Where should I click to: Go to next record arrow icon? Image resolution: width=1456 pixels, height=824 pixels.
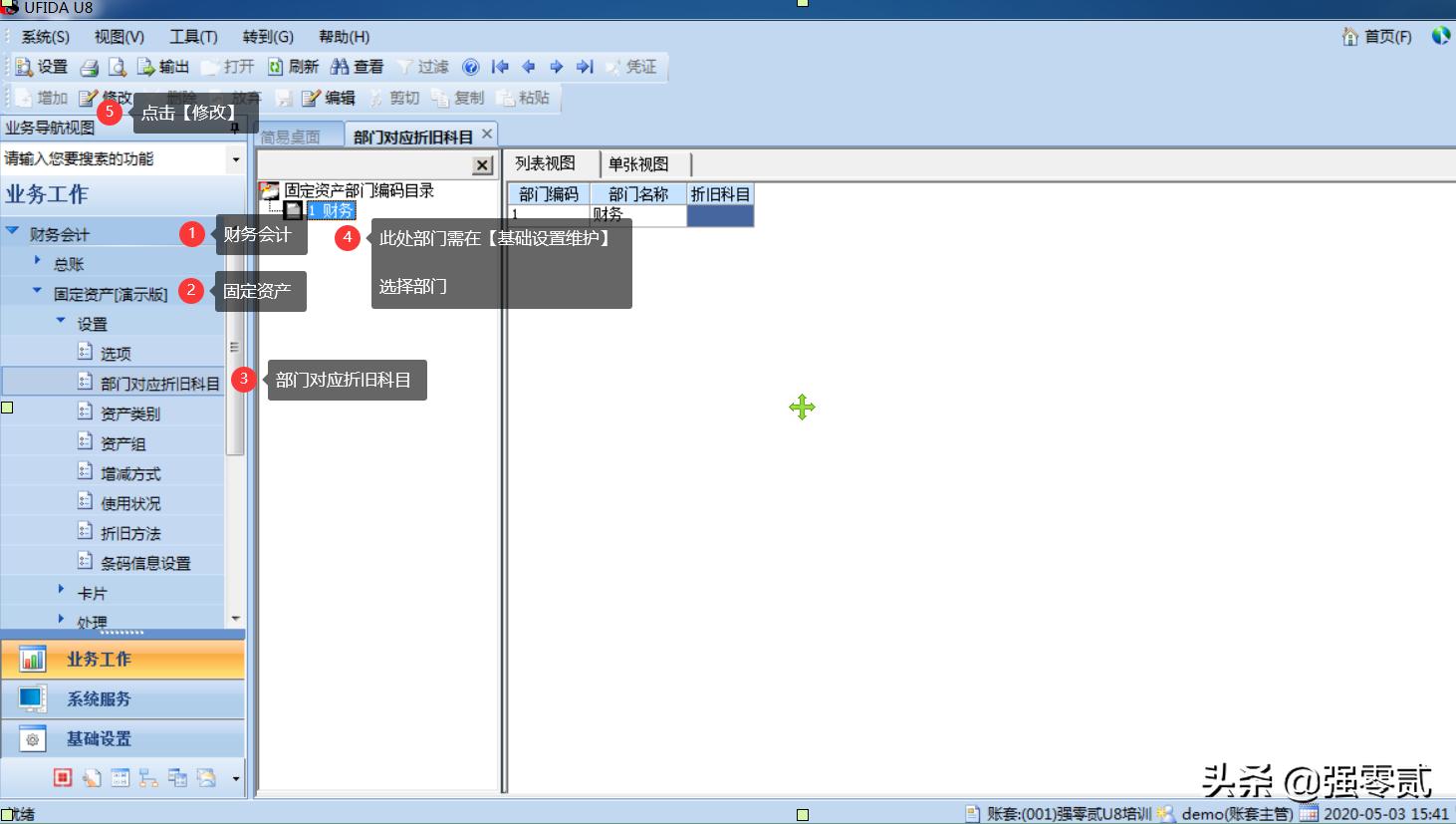(x=557, y=67)
